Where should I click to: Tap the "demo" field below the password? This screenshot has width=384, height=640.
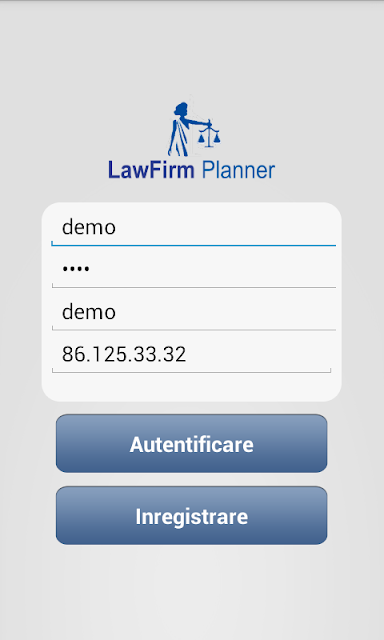coord(193,312)
